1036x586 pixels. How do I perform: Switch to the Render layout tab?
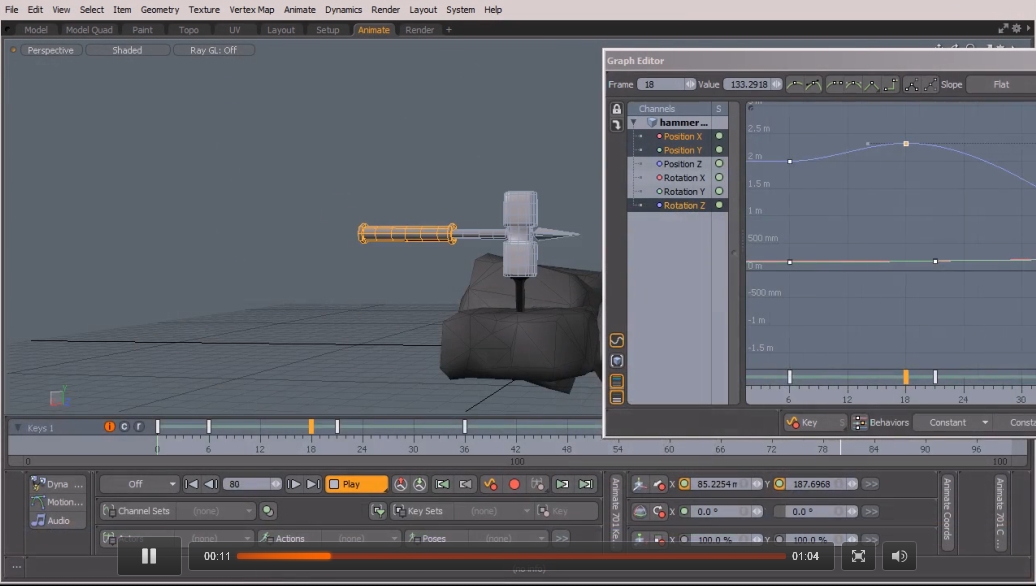pyautogui.click(x=420, y=30)
